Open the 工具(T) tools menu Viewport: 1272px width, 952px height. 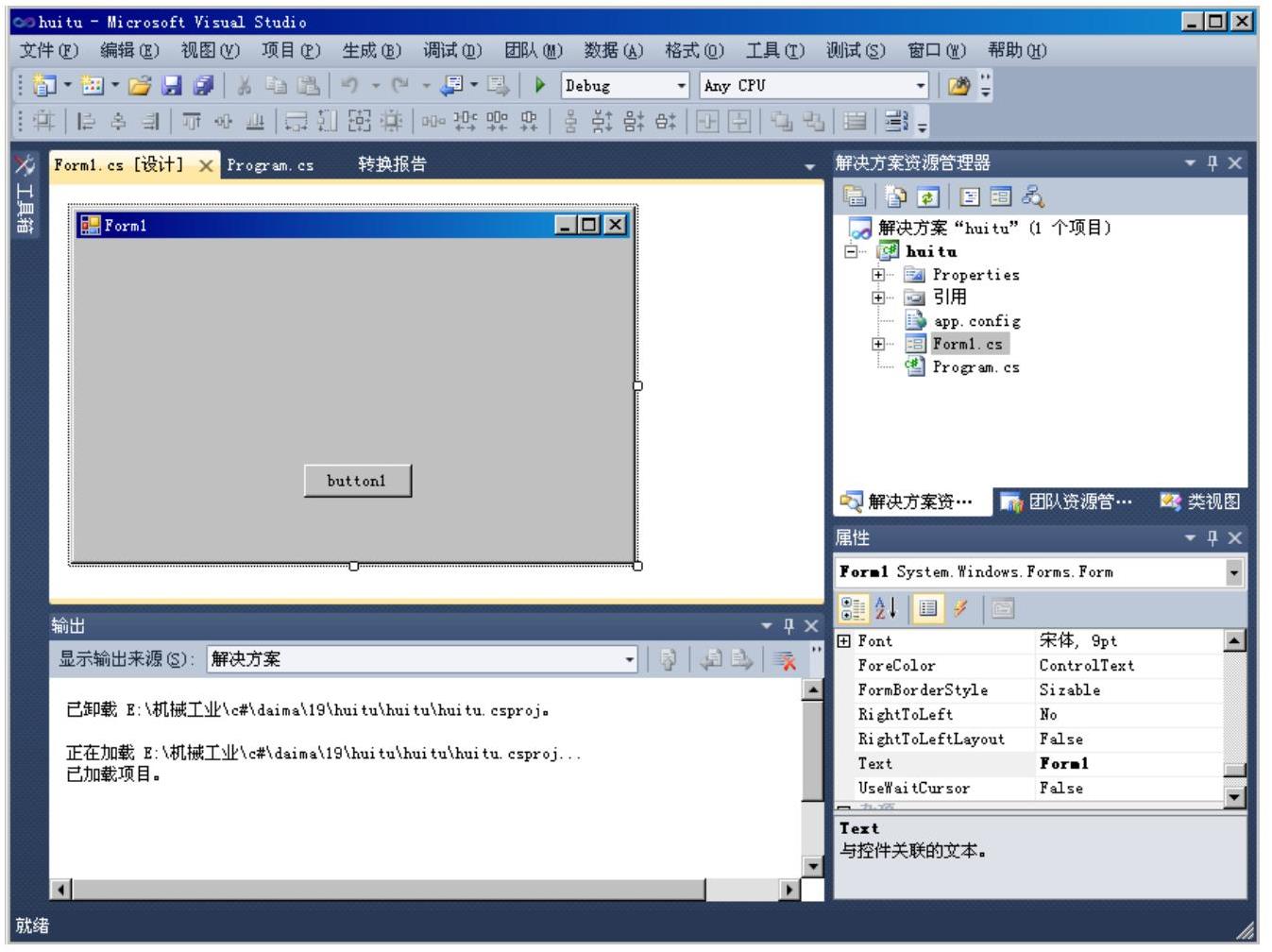coord(774,51)
